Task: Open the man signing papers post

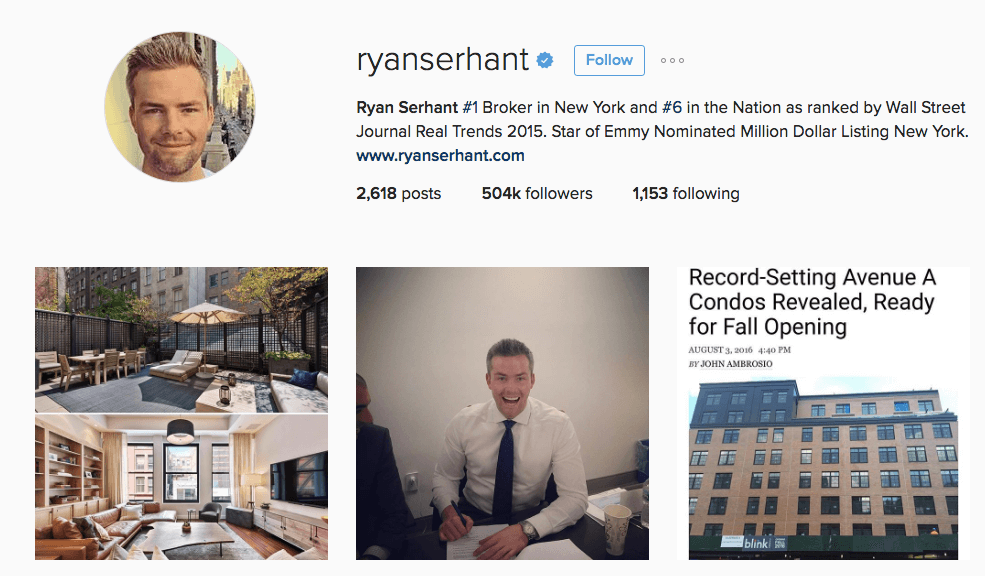Action: 502,413
